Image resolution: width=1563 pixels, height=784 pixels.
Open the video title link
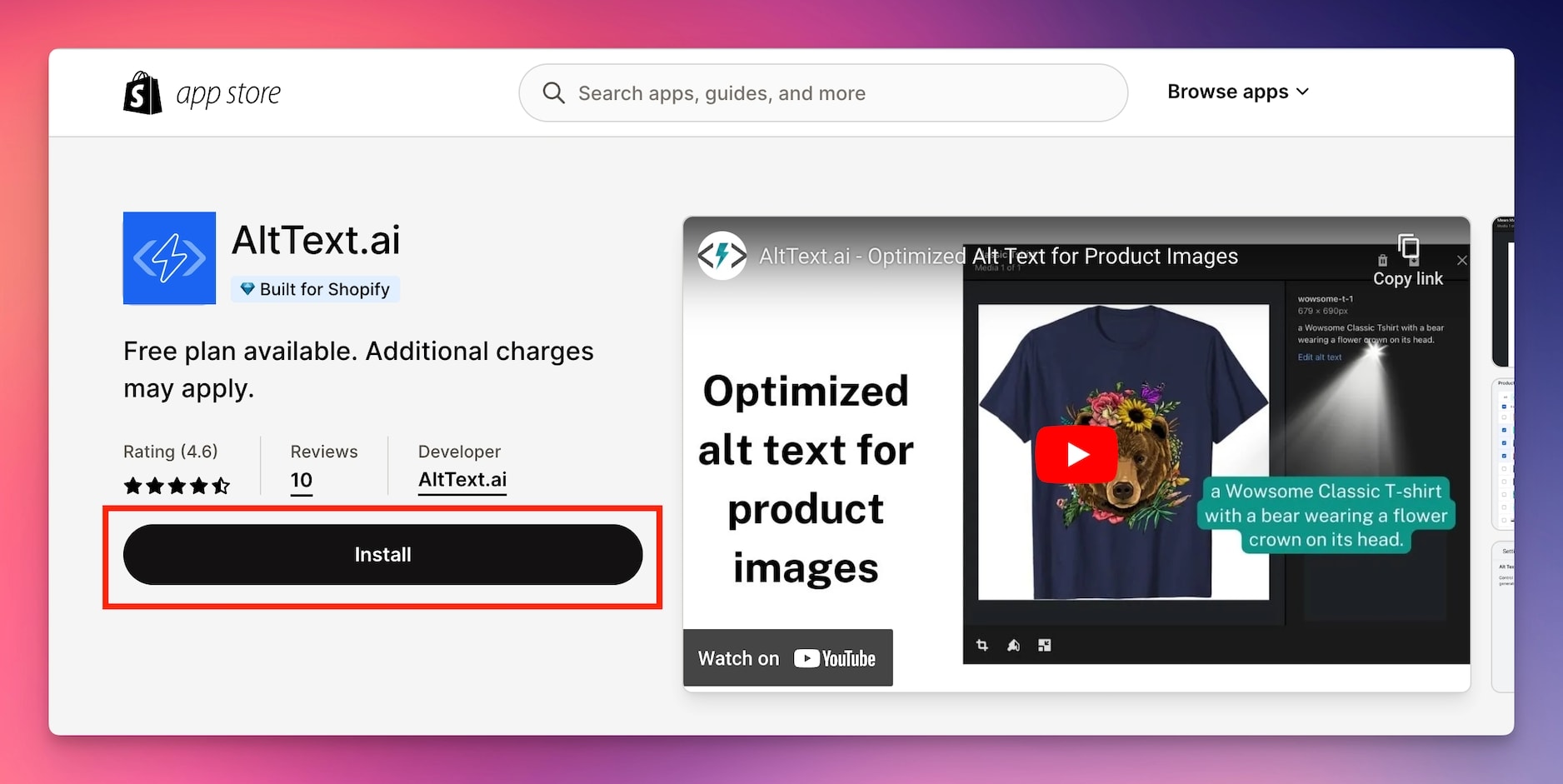pos(998,256)
